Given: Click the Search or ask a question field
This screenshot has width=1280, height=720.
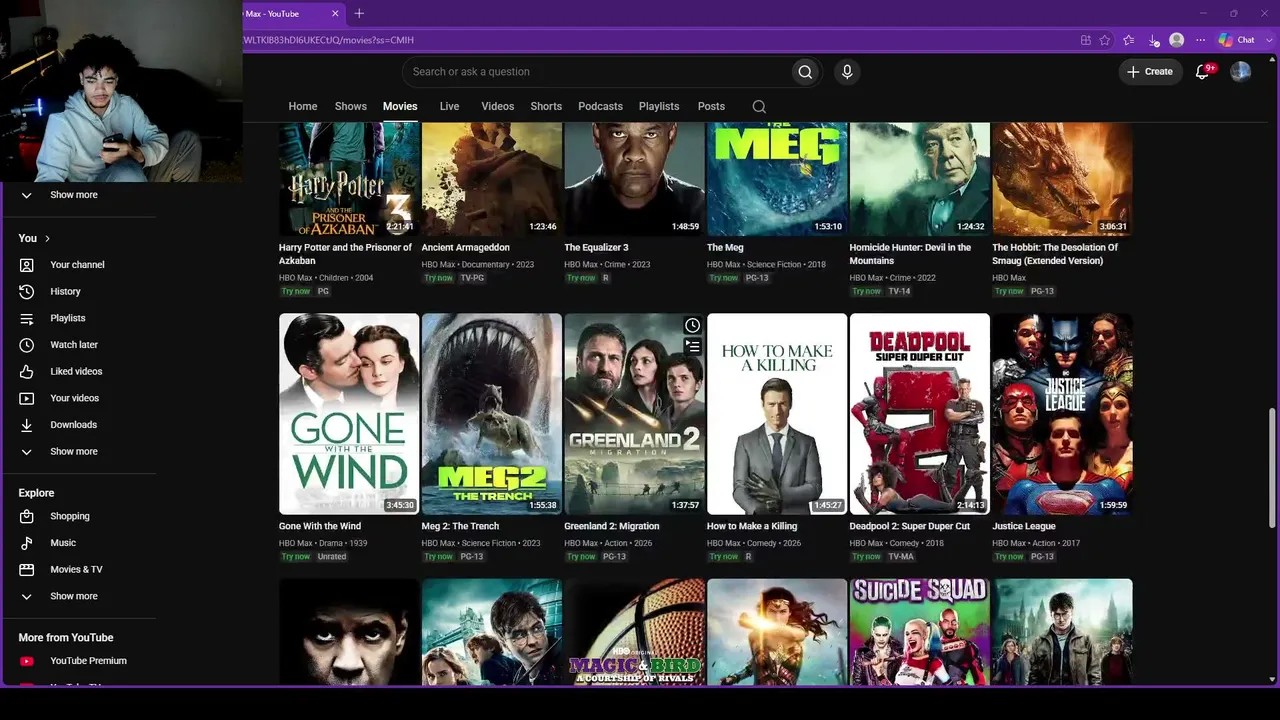Looking at the screenshot, I should pyautogui.click(x=596, y=72).
